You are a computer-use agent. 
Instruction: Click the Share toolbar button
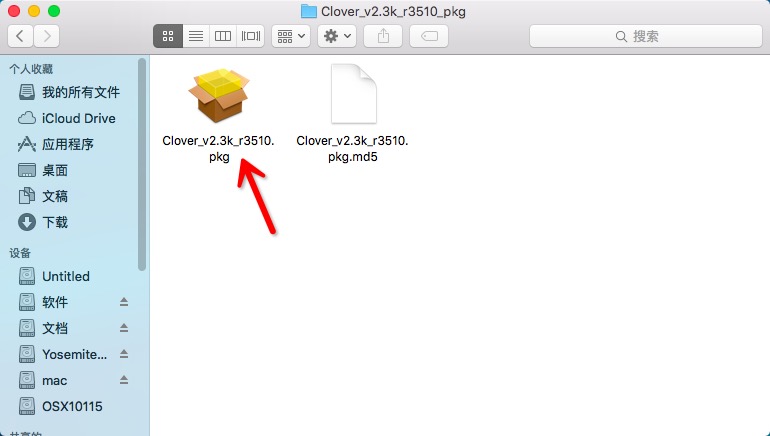pyautogui.click(x=383, y=36)
